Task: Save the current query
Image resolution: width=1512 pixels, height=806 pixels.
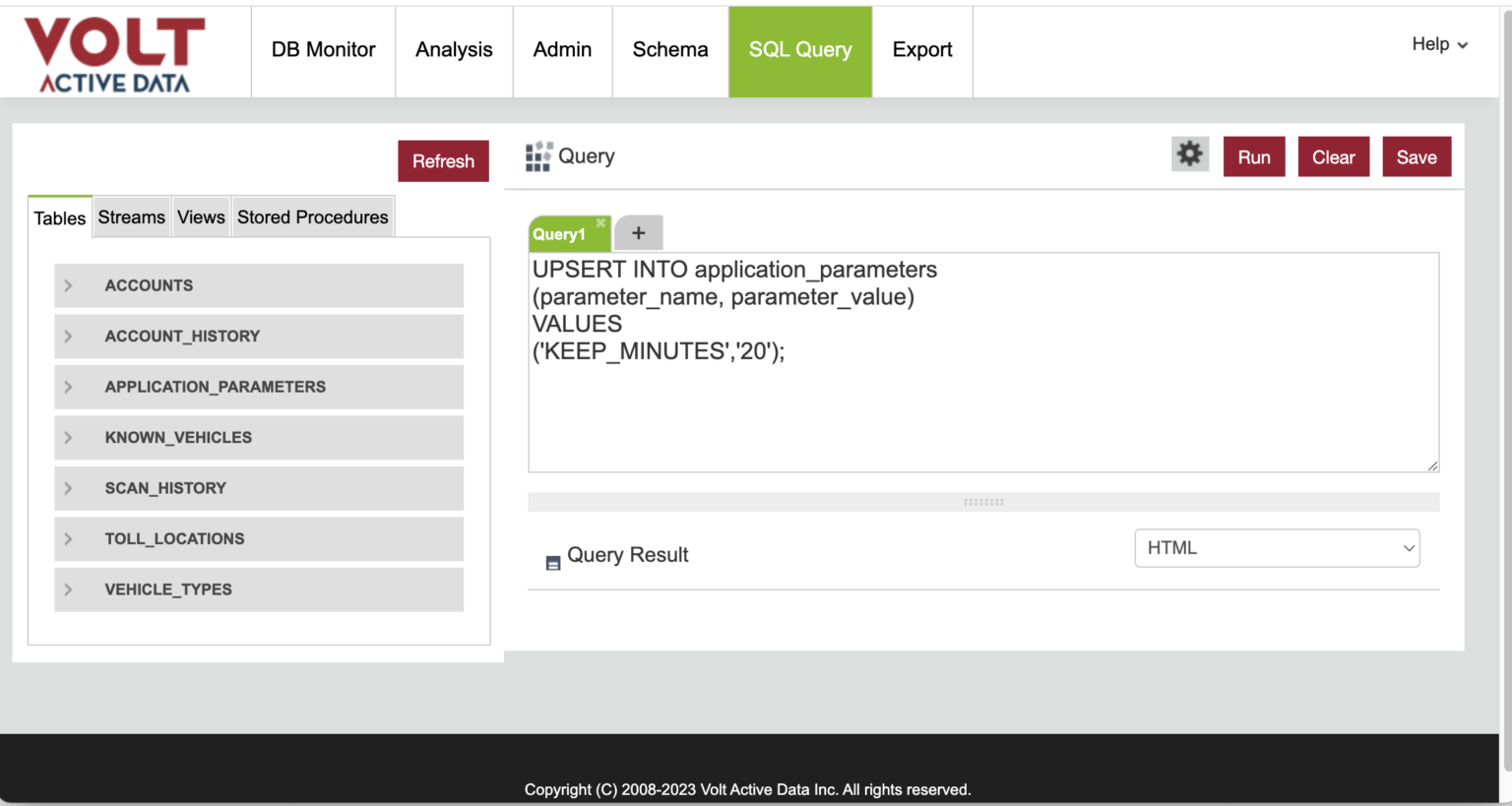Action: 1416,155
